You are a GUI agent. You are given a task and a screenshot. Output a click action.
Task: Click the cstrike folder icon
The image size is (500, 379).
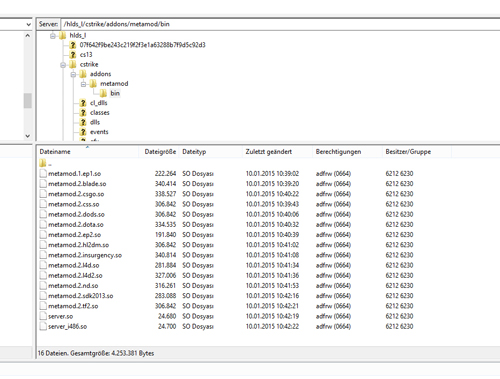pyautogui.click(x=73, y=64)
